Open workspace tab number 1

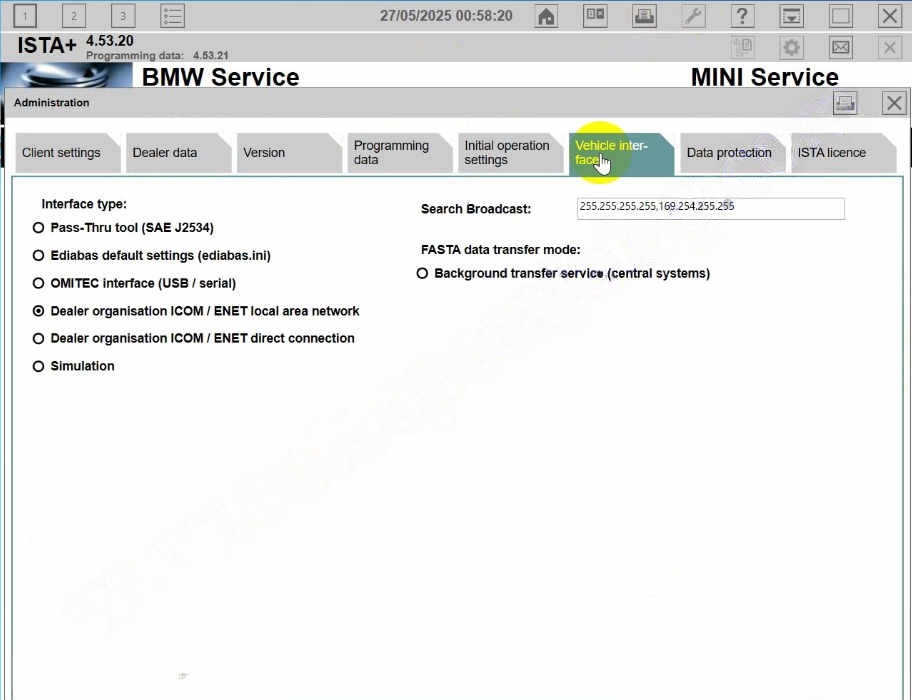pos(24,16)
